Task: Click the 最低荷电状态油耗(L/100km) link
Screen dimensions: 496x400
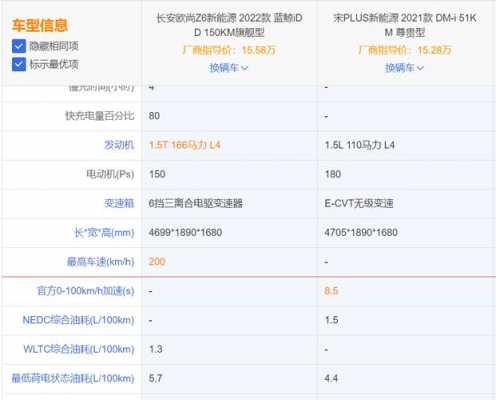Action: (73, 378)
